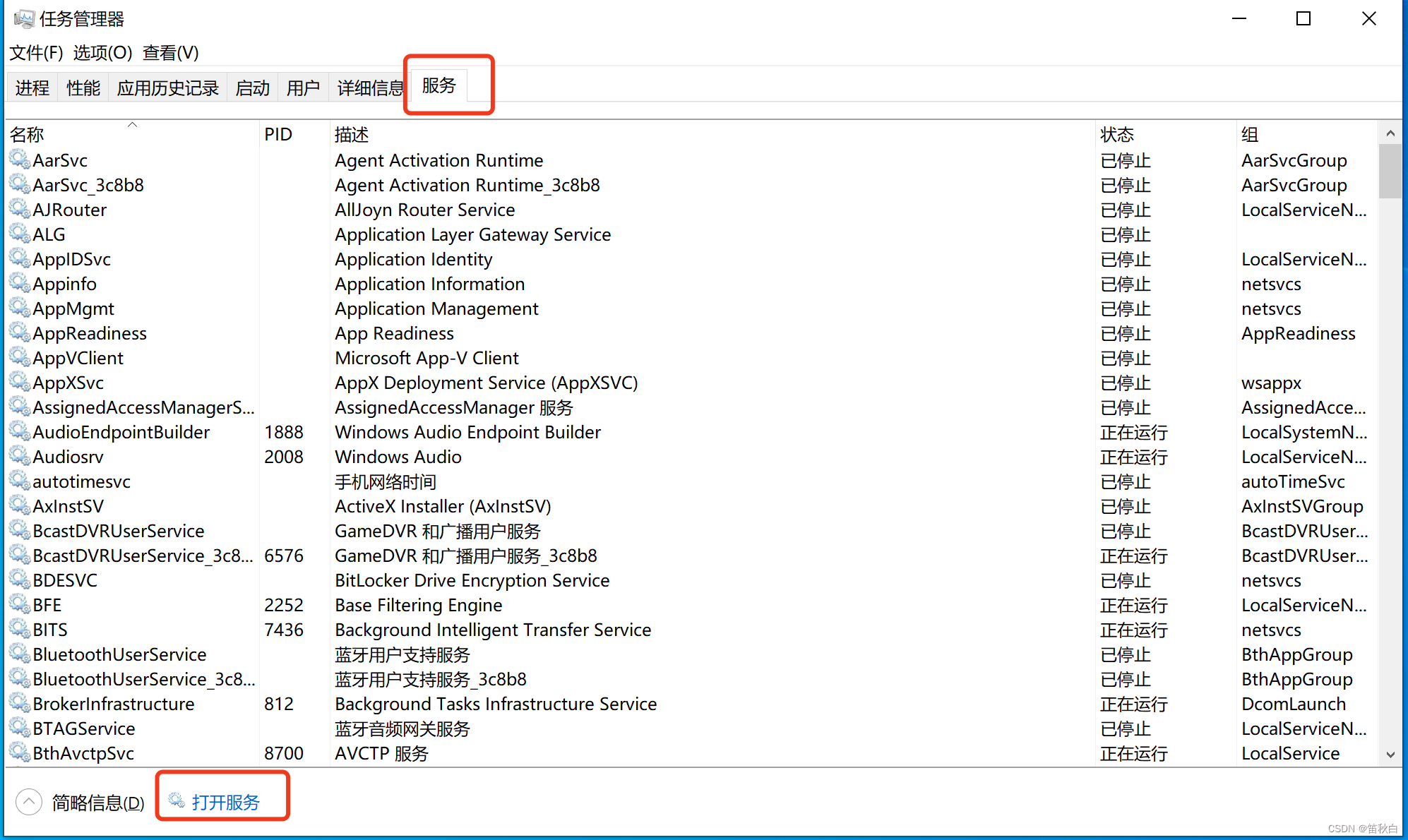Click the DcomLaunch group cell
This screenshot has height=840, width=1408.
coord(1294,704)
